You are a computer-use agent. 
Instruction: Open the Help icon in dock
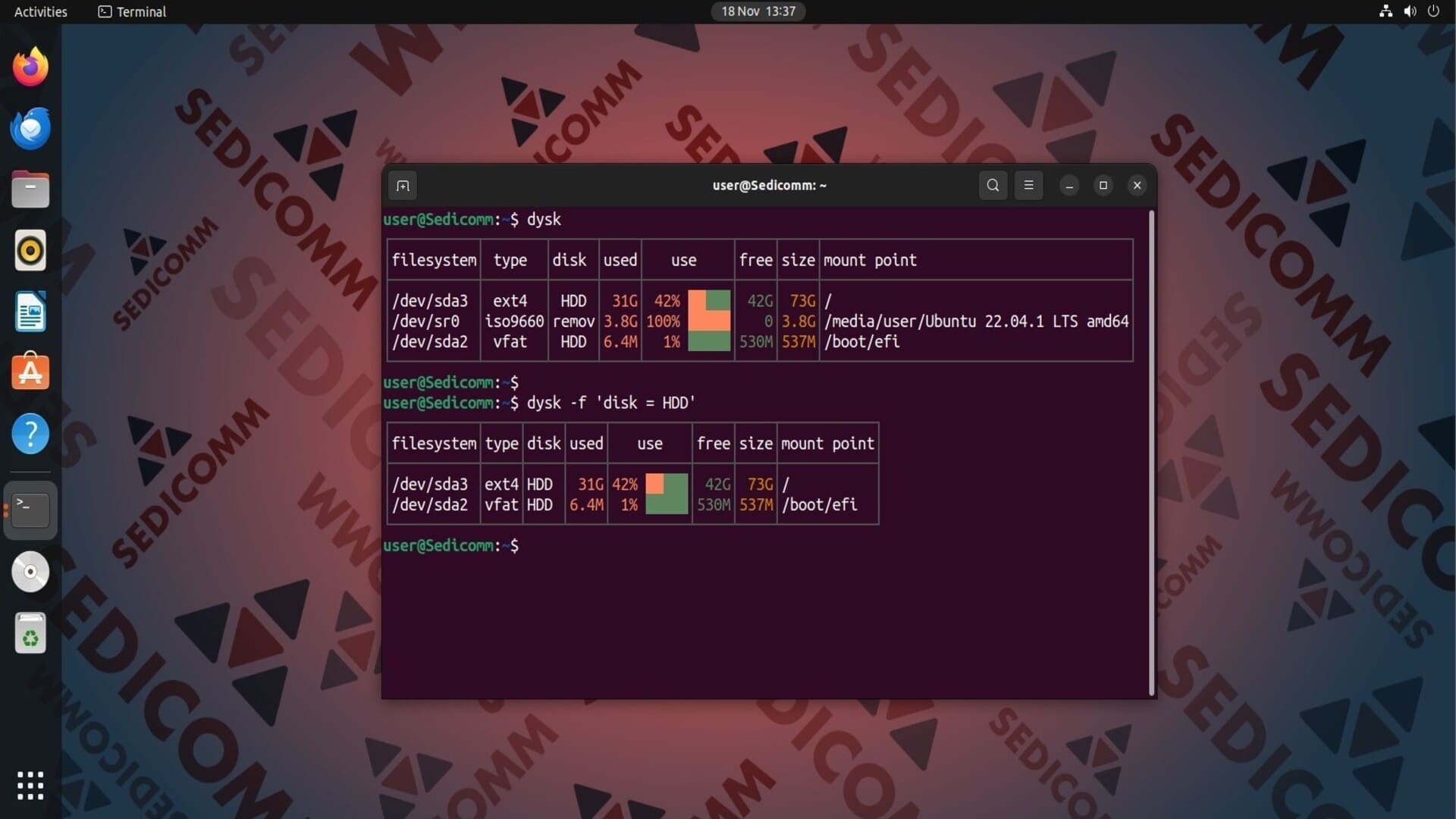click(x=30, y=434)
